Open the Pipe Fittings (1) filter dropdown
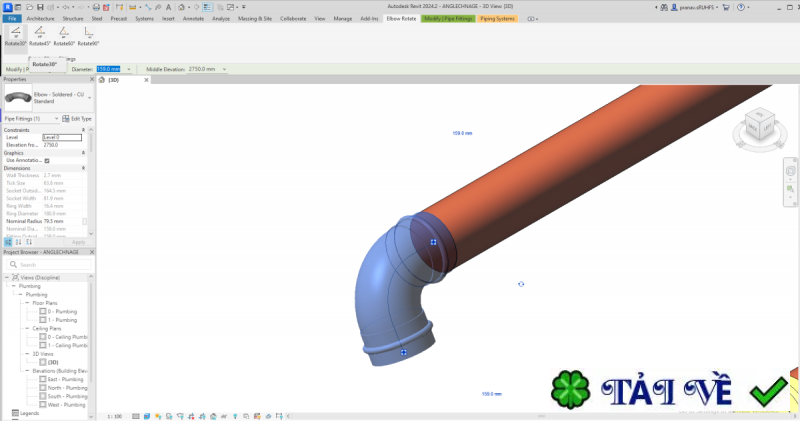The width and height of the screenshot is (800, 421). (x=56, y=118)
